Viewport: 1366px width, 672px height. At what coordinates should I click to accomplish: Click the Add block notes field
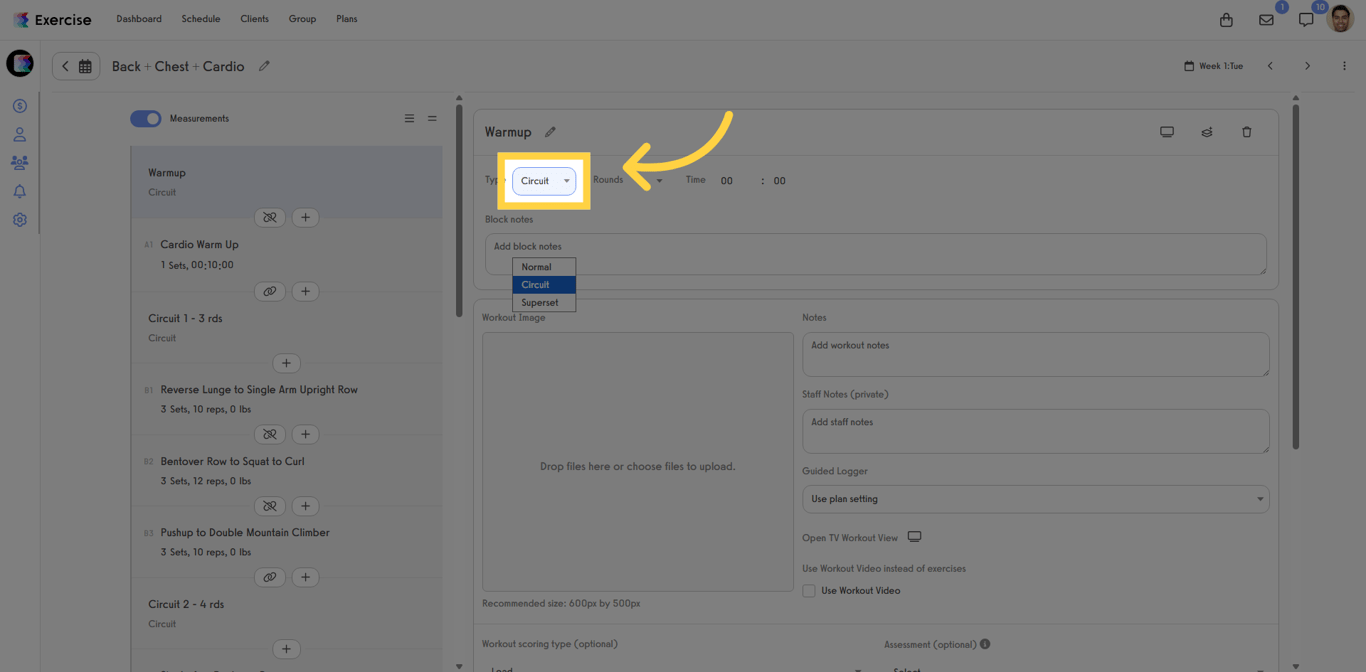click(x=876, y=254)
